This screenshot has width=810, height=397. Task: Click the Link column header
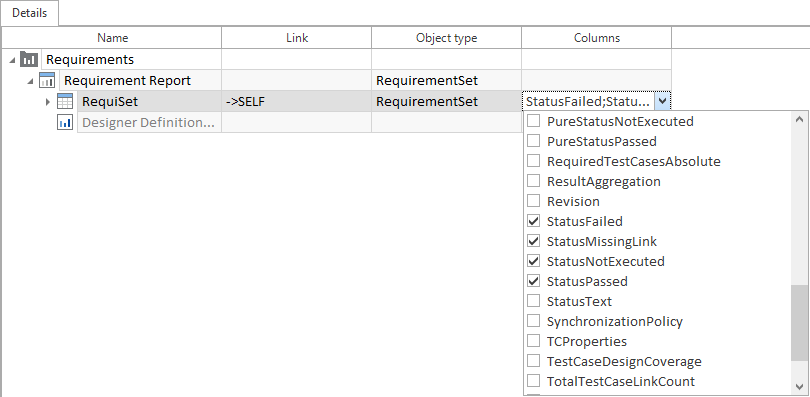point(297,38)
